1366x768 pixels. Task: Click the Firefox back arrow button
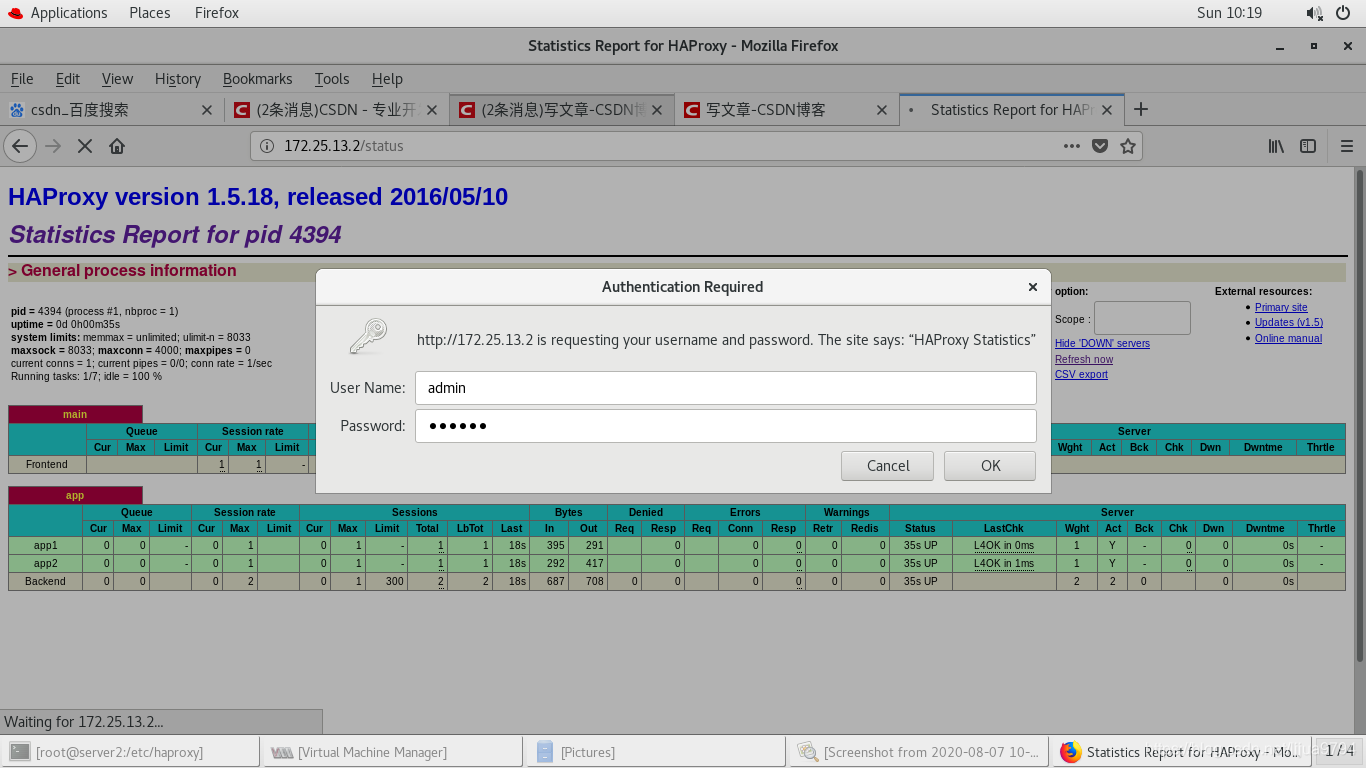tap(21, 146)
